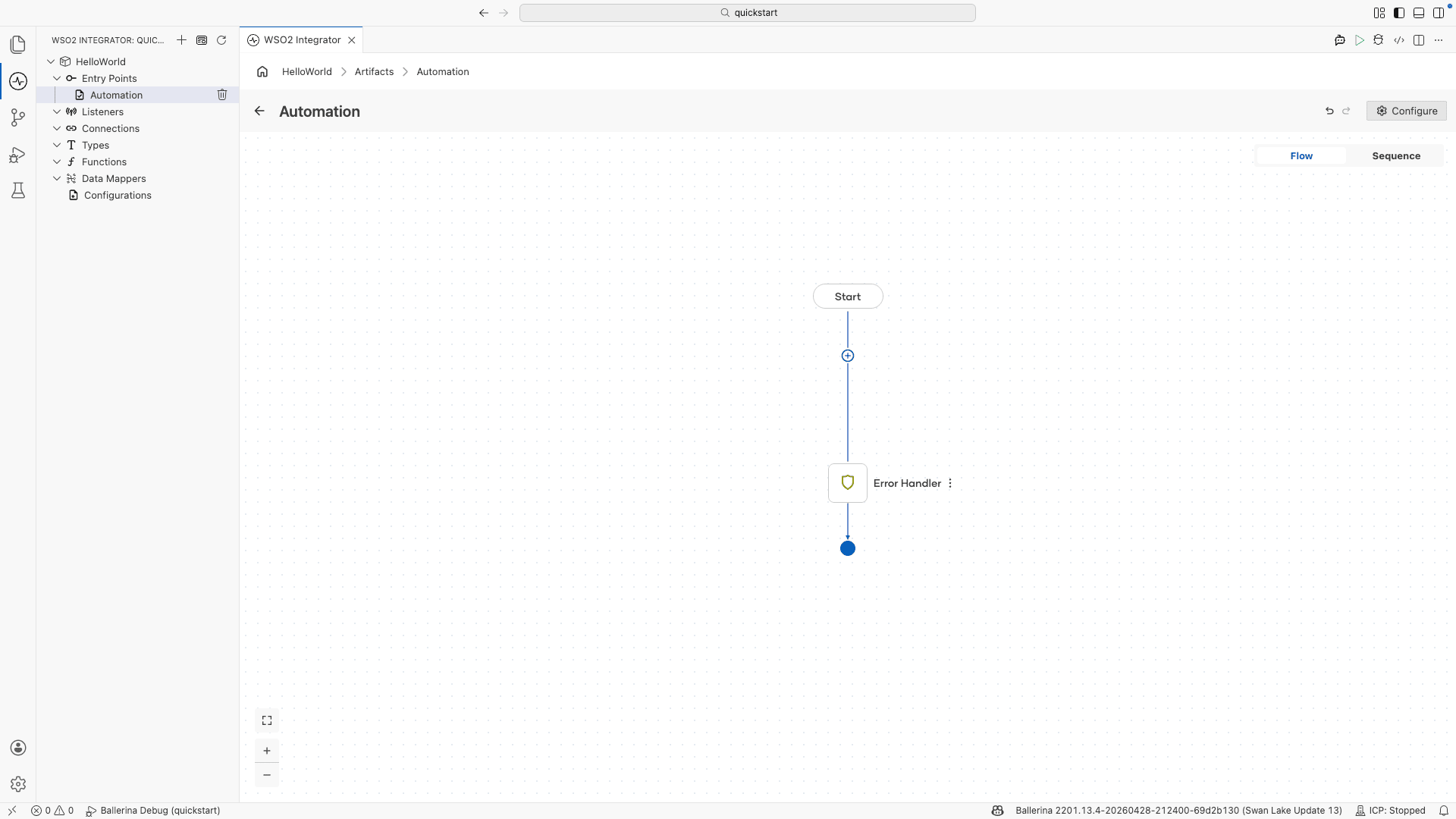
Task: Select the WSO2 Integrator editor tab
Action: click(302, 40)
